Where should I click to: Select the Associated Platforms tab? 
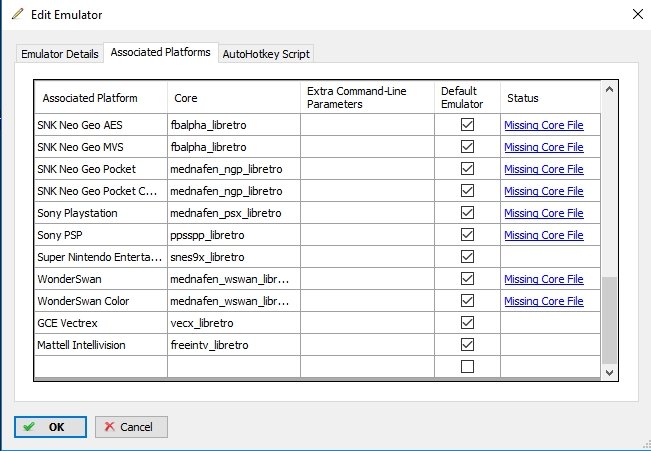[161, 52]
